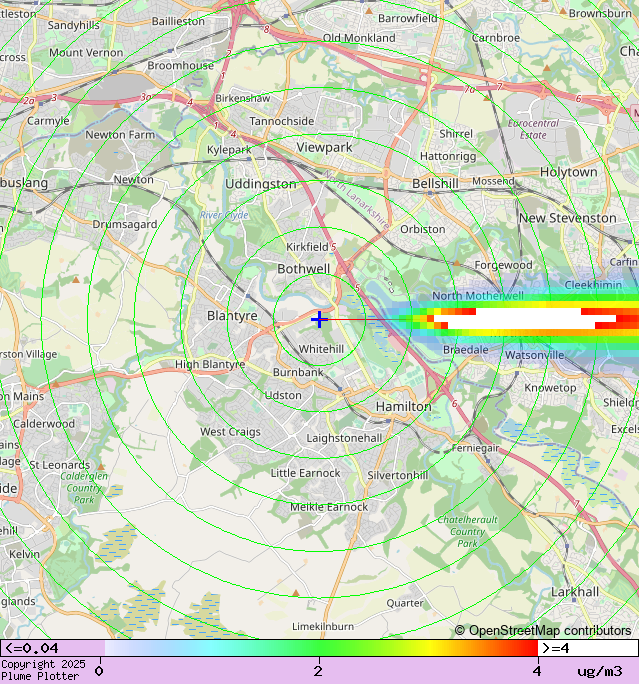
Task: Click the North Lanarkshire boundary label
Action: pyautogui.click(x=356, y=200)
